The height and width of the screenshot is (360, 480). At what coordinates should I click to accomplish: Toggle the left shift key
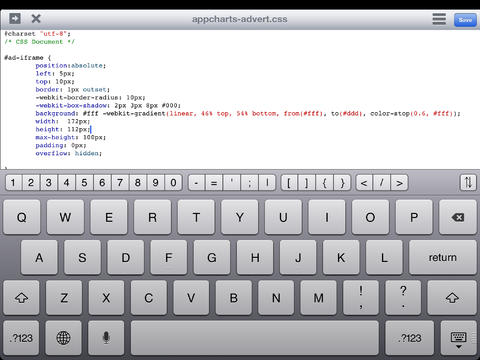pyautogui.click(x=21, y=298)
